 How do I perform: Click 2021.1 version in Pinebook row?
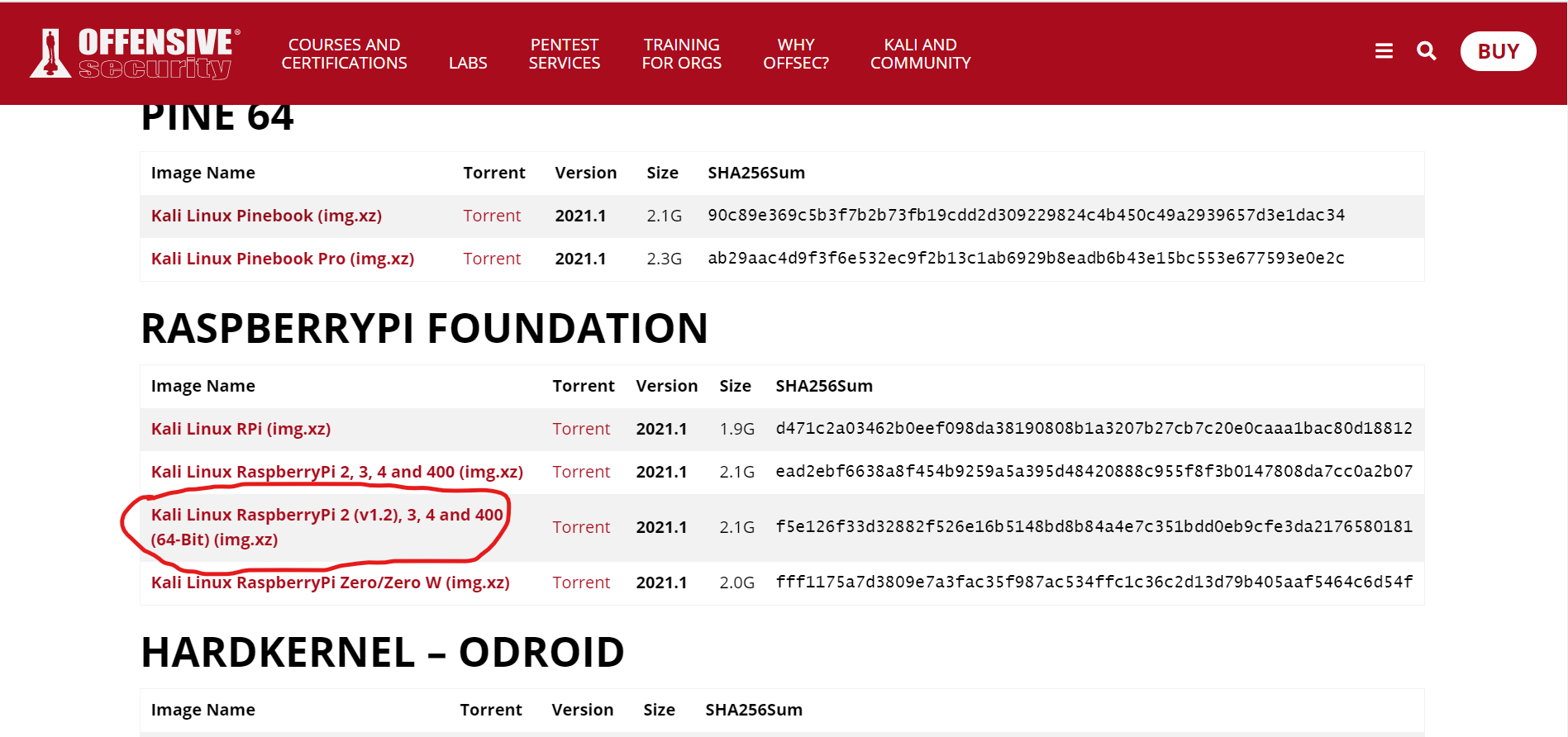pos(580,216)
